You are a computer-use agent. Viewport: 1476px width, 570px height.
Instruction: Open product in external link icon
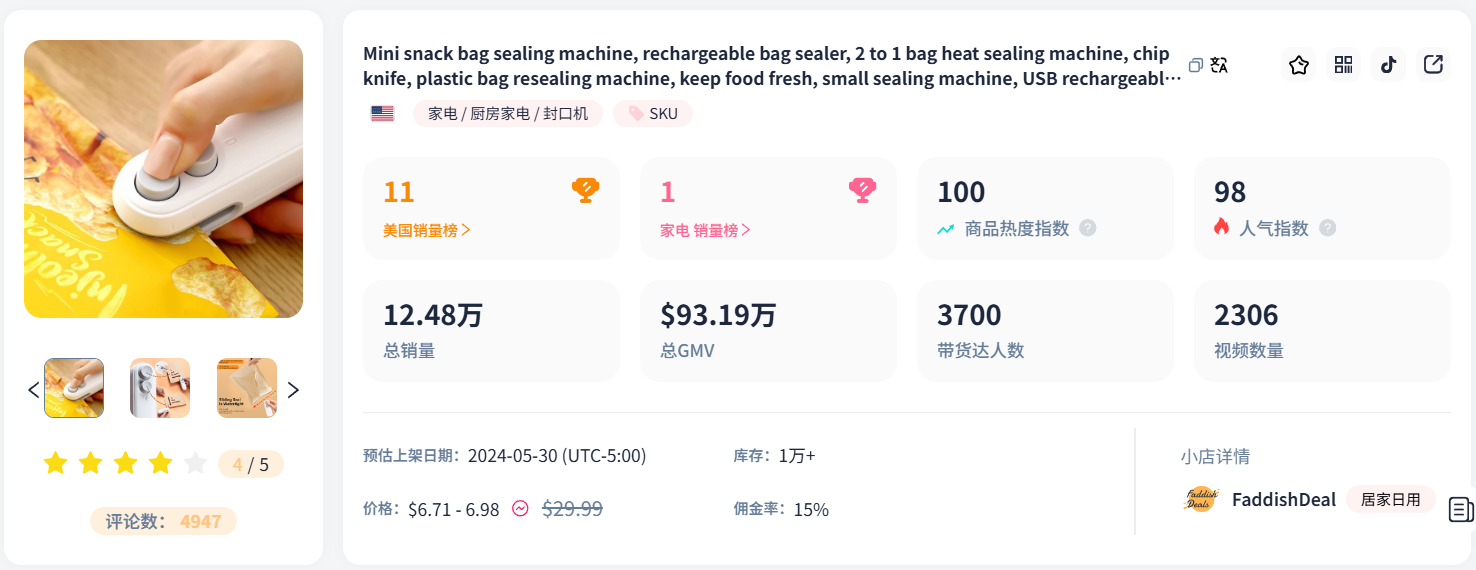point(1433,65)
